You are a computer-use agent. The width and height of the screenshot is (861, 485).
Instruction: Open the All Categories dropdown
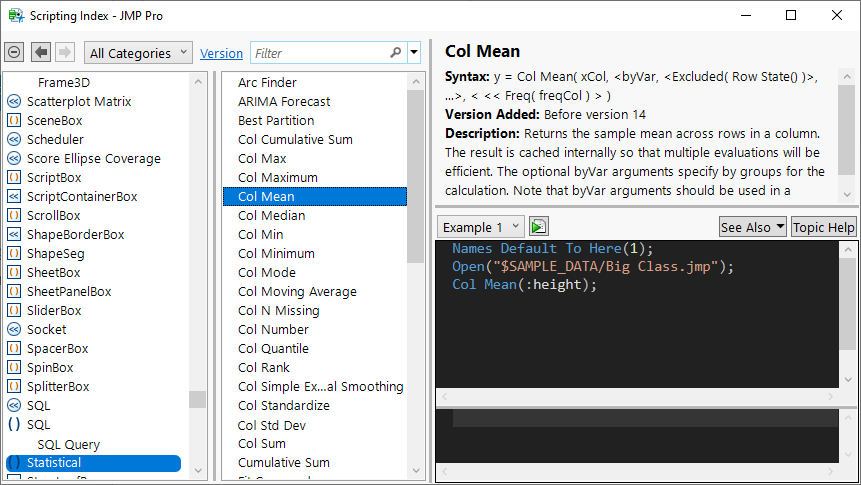pos(139,53)
